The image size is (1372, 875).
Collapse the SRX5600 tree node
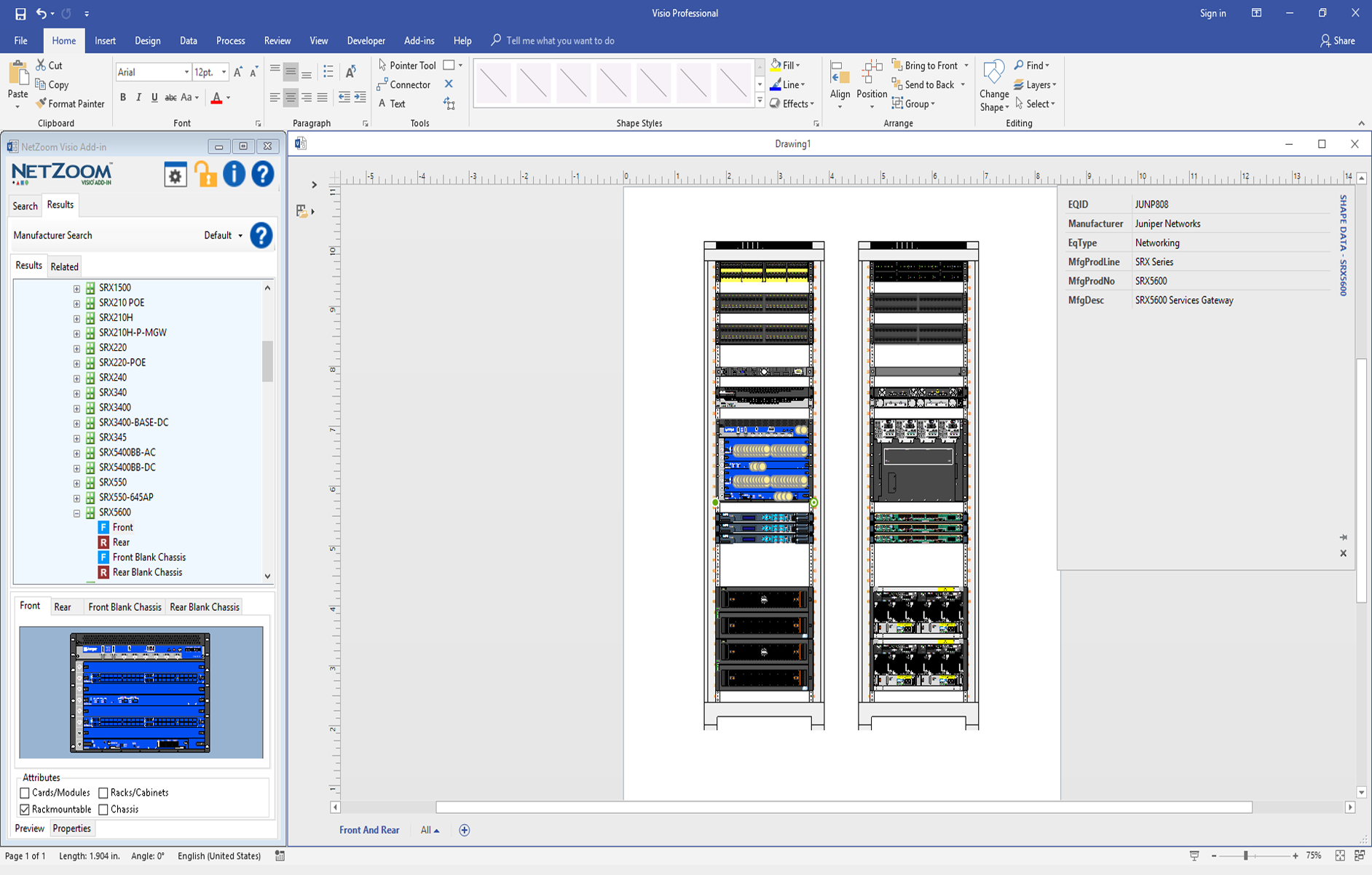point(76,512)
